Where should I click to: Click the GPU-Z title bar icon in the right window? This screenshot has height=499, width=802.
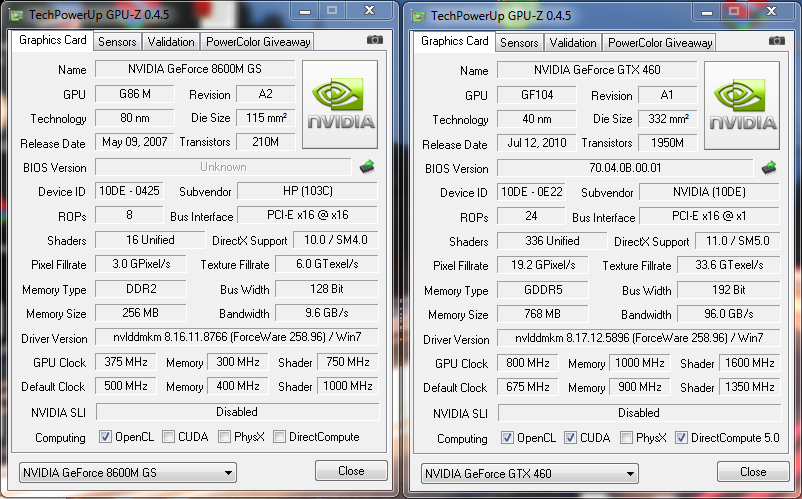pyautogui.click(x=418, y=16)
